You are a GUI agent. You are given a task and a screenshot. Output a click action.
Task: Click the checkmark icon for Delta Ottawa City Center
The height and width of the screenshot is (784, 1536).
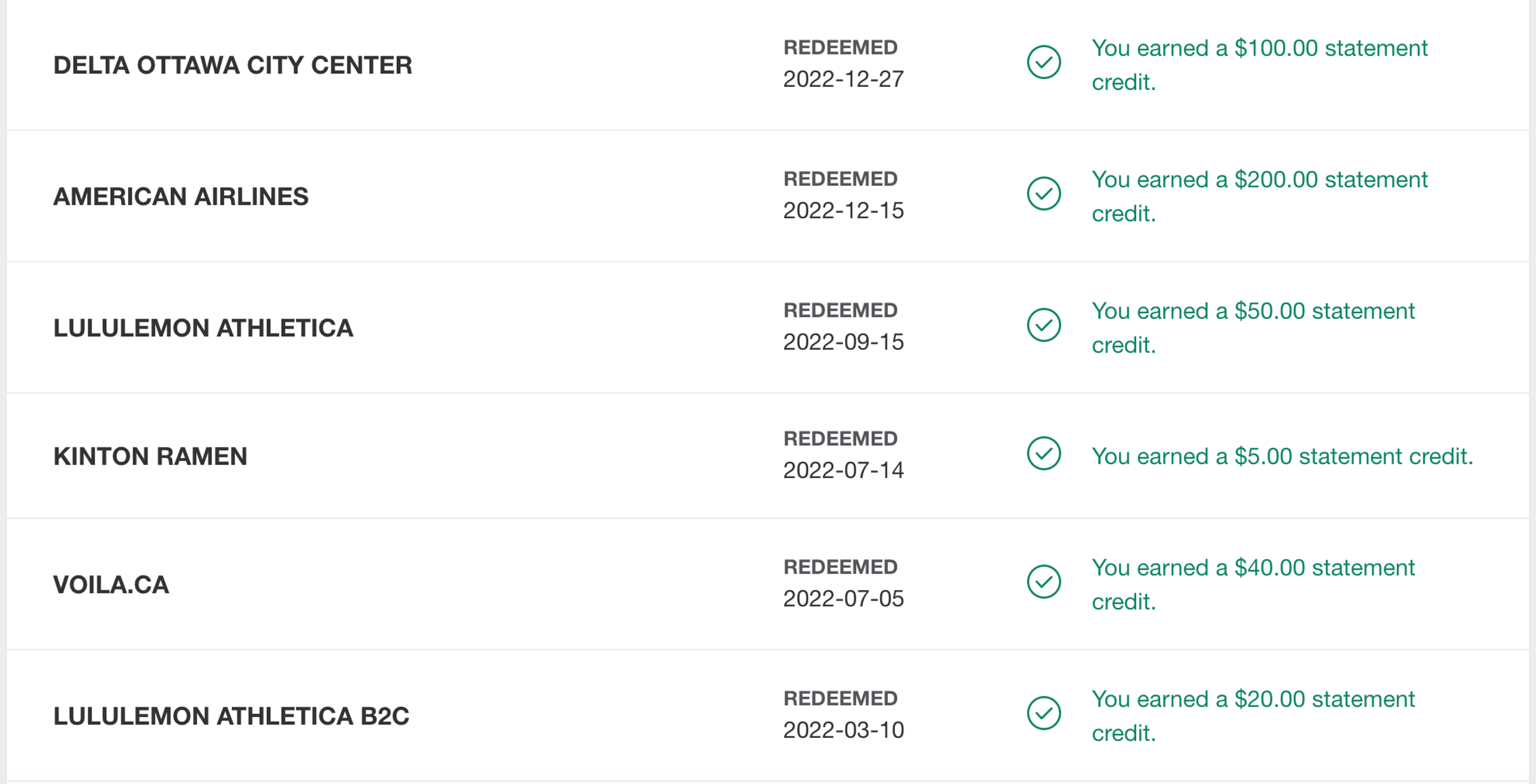1044,62
